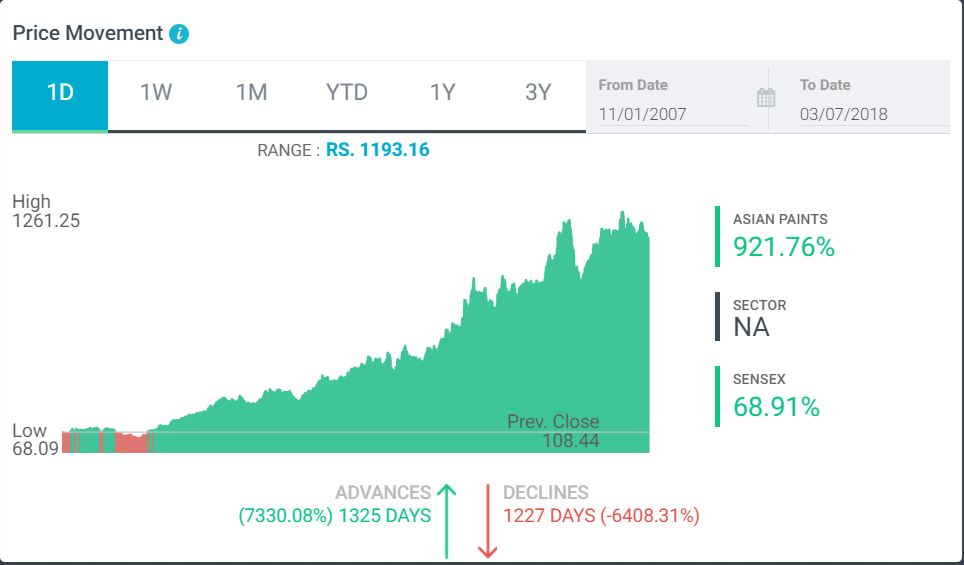Click the chart peak near the high
The image size is (964, 565).
click(x=622, y=214)
